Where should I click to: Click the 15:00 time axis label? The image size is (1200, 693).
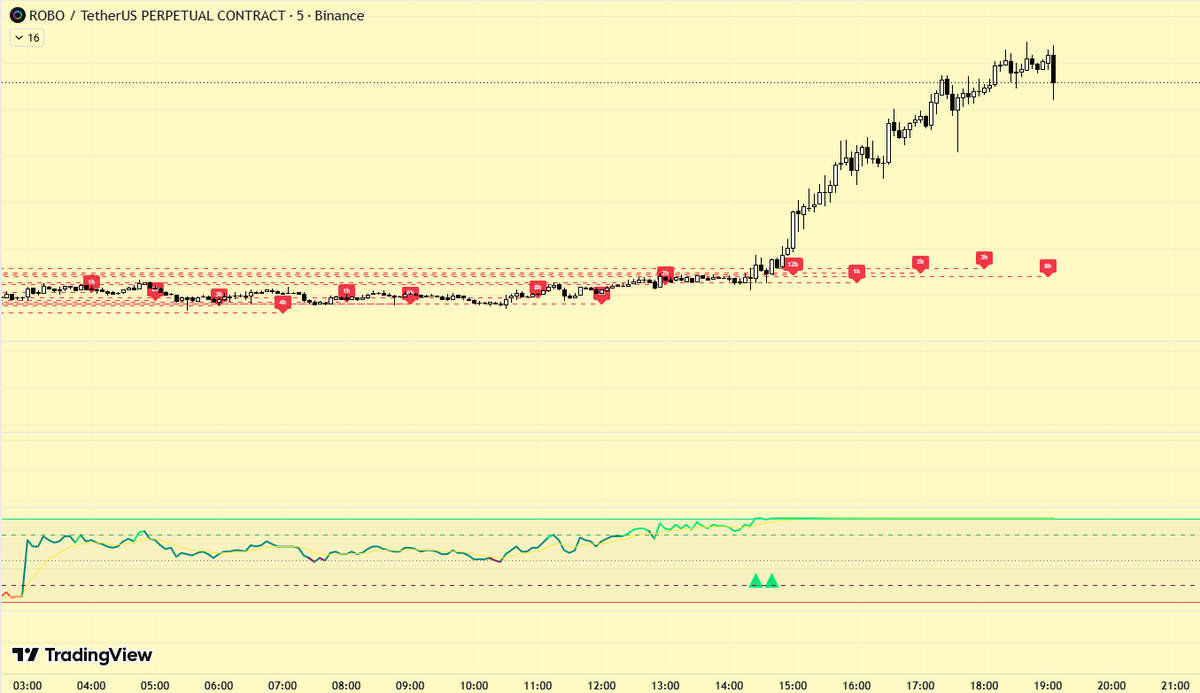[793, 685]
